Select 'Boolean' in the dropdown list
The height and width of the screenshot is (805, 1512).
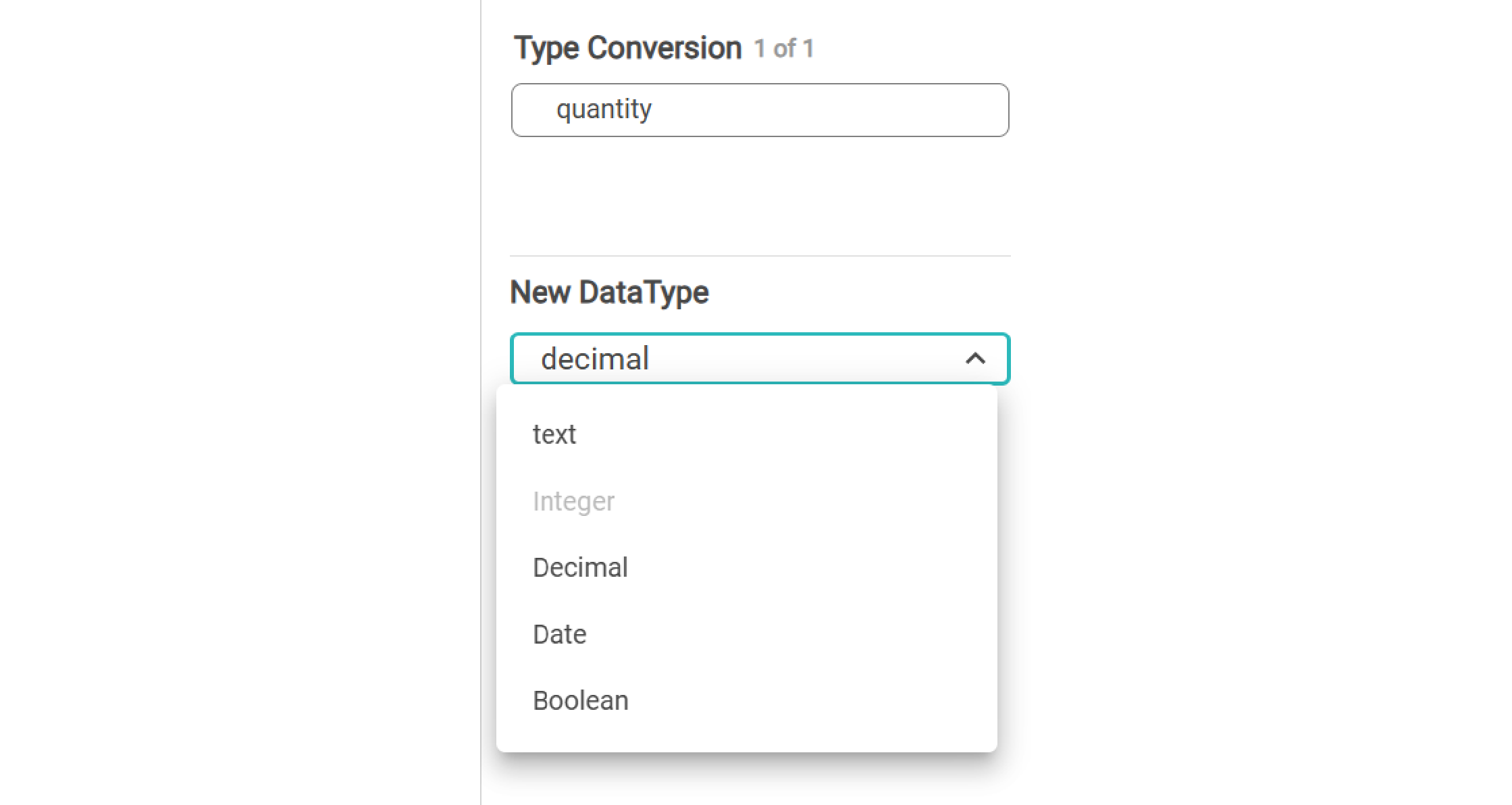coord(580,700)
